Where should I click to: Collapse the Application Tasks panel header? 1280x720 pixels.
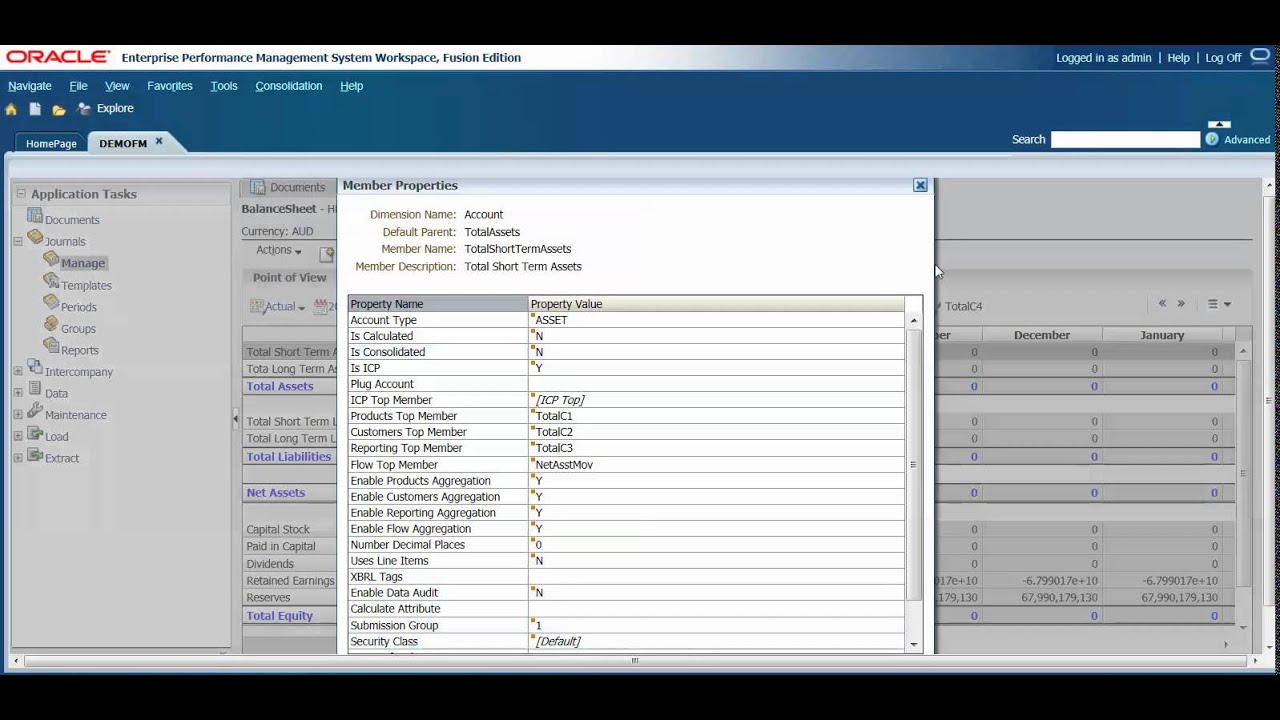(20, 194)
